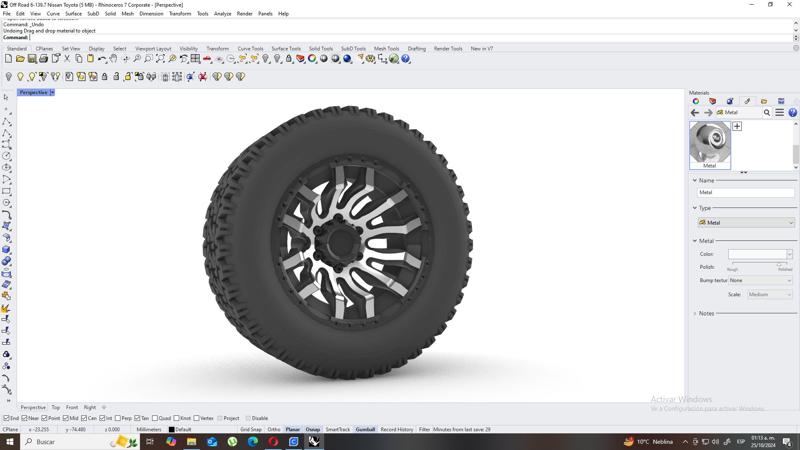
Task: Select the Metal material thumbnail
Action: [710, 145]
